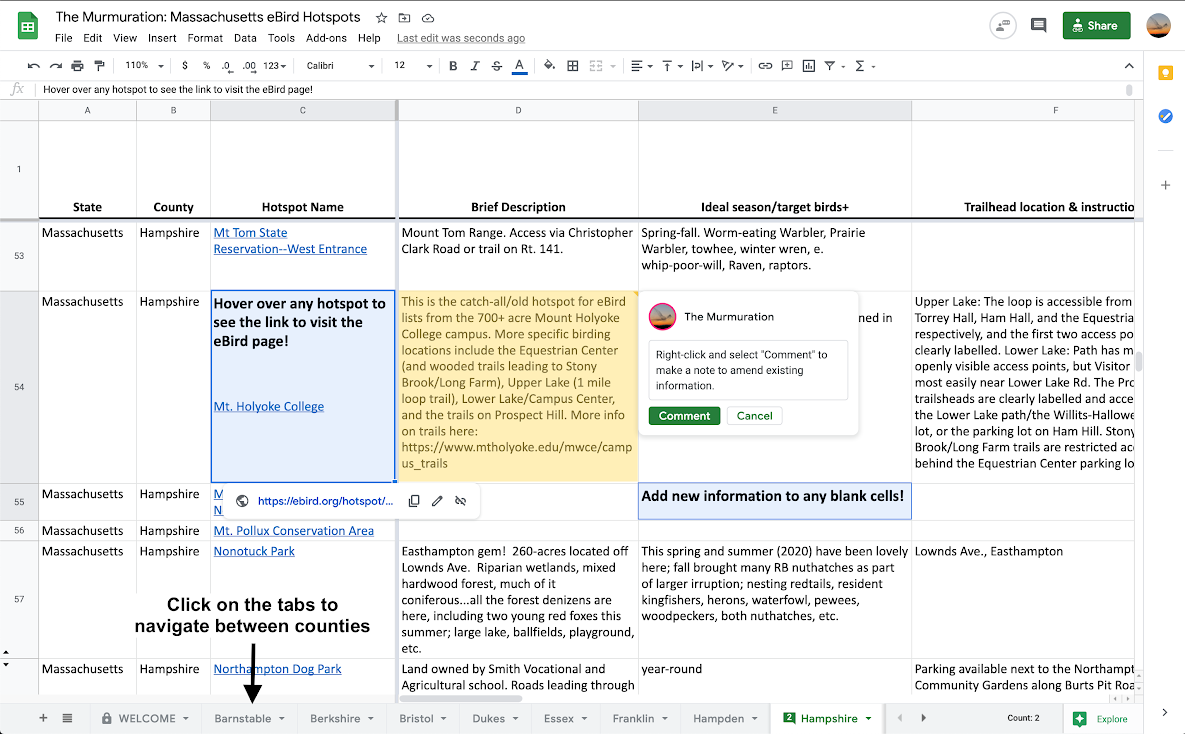Open text wrapping dropdown
This screenshot has width=1185, height=734.
tap(702, 66)
